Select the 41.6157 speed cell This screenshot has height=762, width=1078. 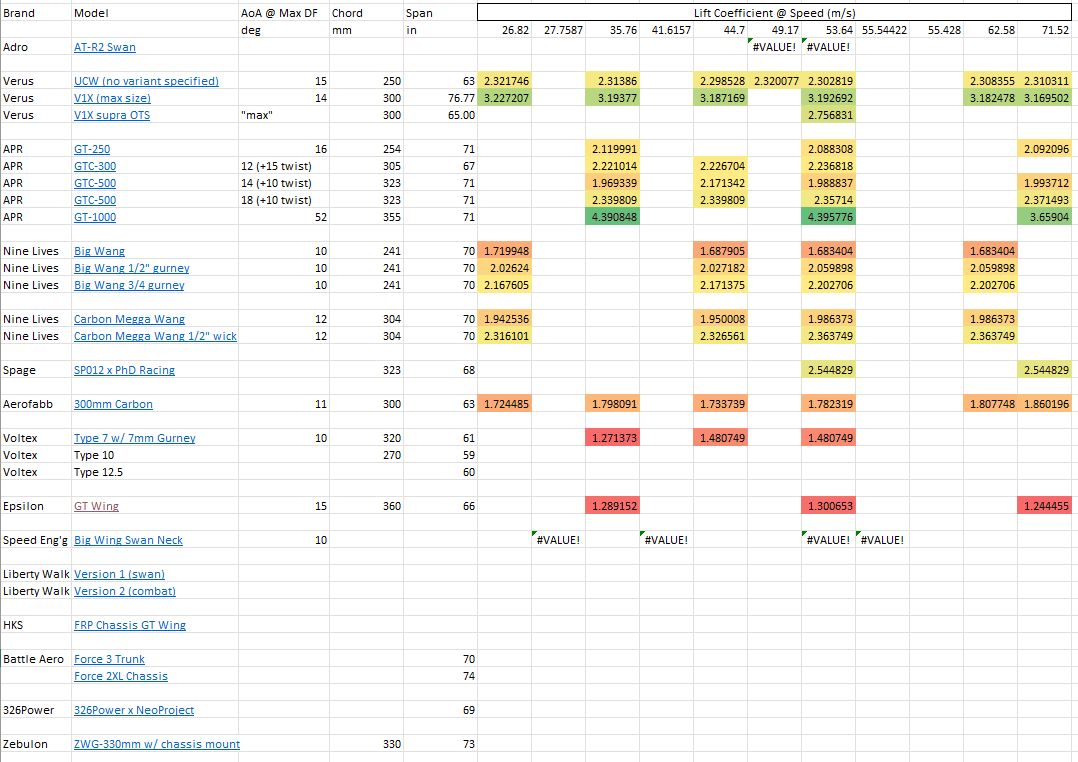tap(666, 30)
